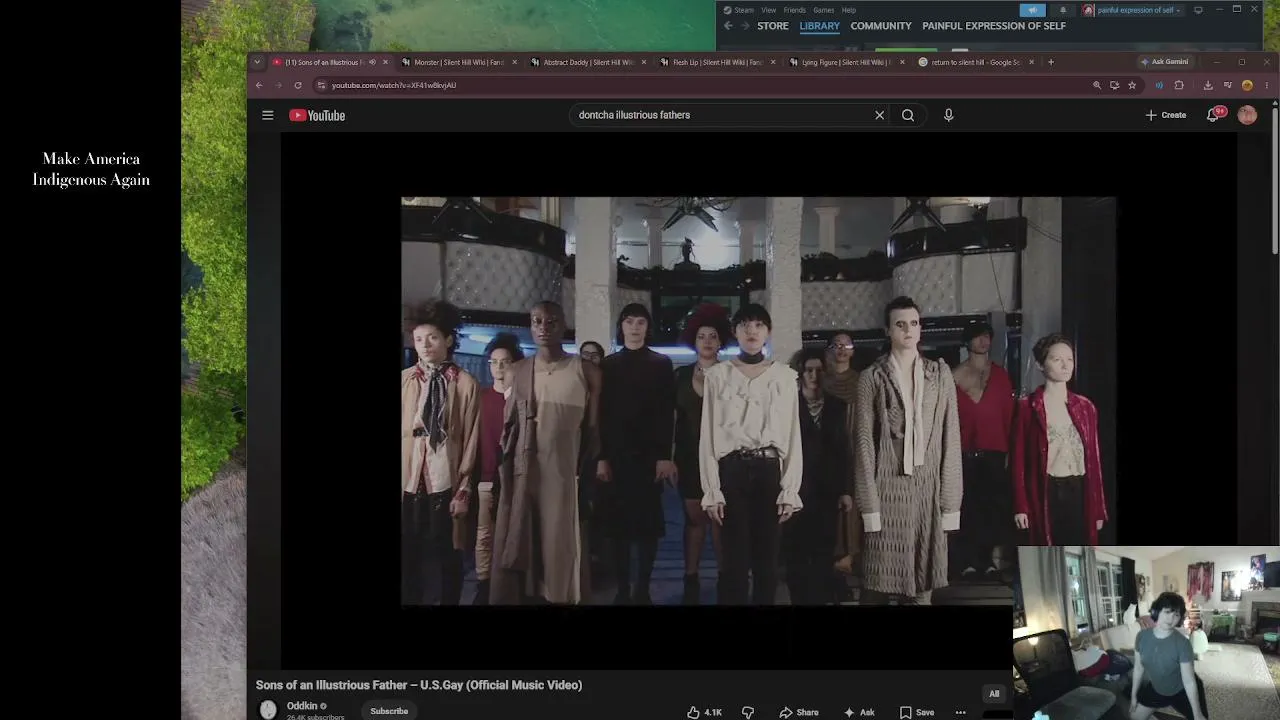Clear the YouTube search box text

(x=879, y=115)
